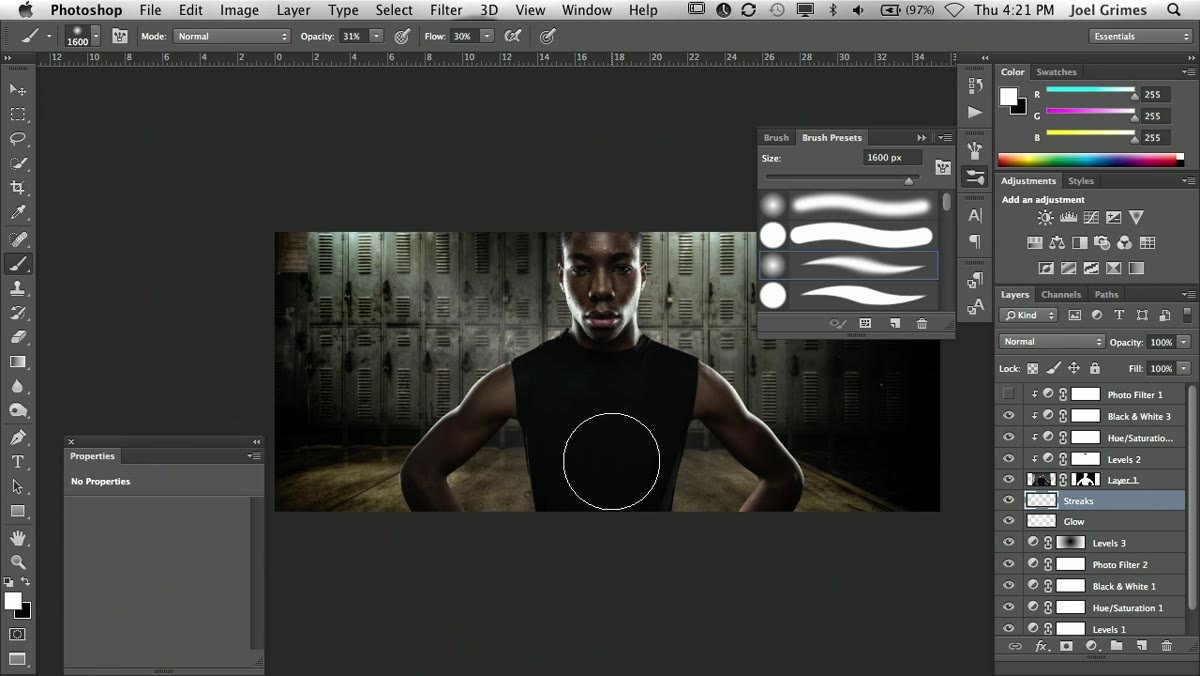Screen dimensions: 1200x676
Task: Select the Move tool
Action: tap(18, 90)
